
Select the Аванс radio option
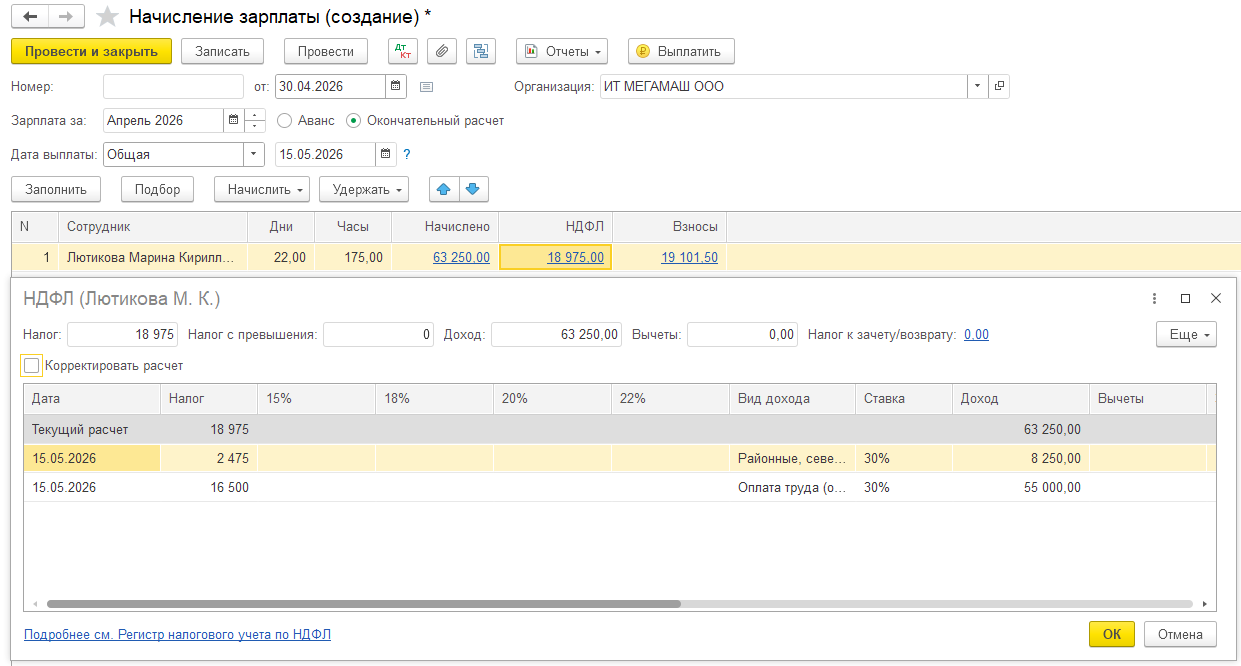pyautogui.click(x=284, y=121)
